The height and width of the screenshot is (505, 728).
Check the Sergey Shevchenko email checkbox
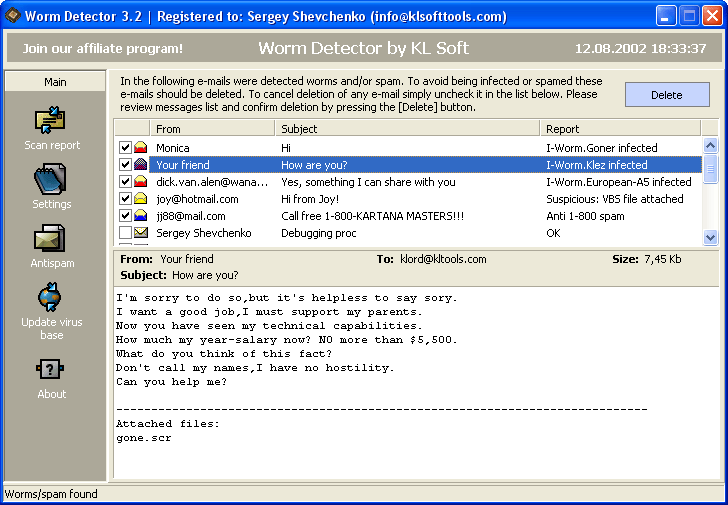coord(125,233)
